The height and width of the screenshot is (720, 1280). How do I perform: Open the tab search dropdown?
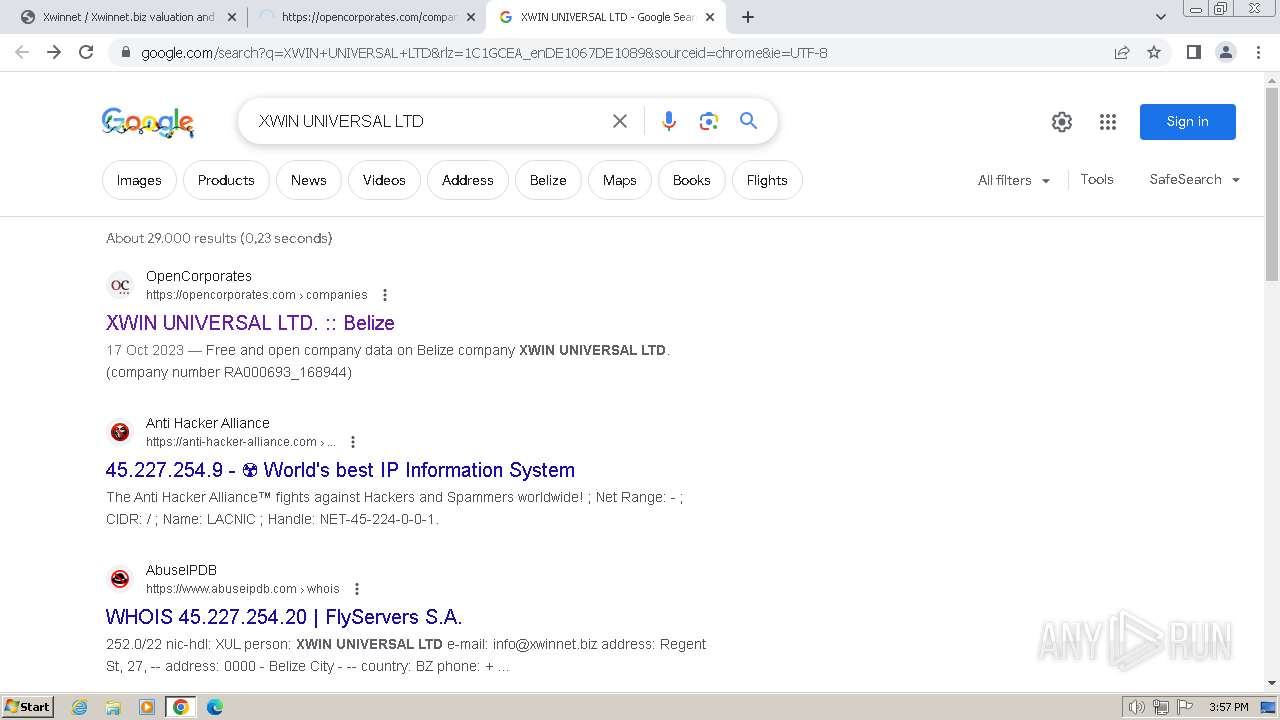[1161, 17]
